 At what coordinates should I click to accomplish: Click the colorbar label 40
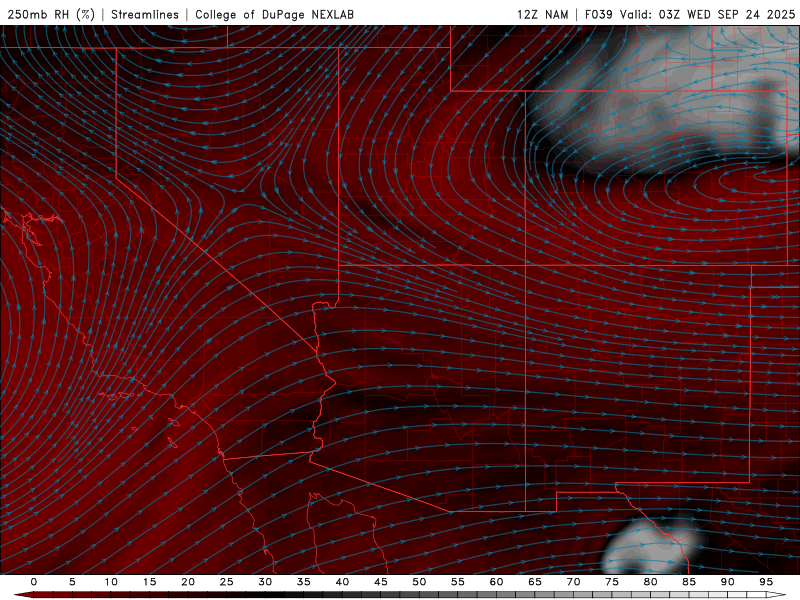[x=342, y=582]
